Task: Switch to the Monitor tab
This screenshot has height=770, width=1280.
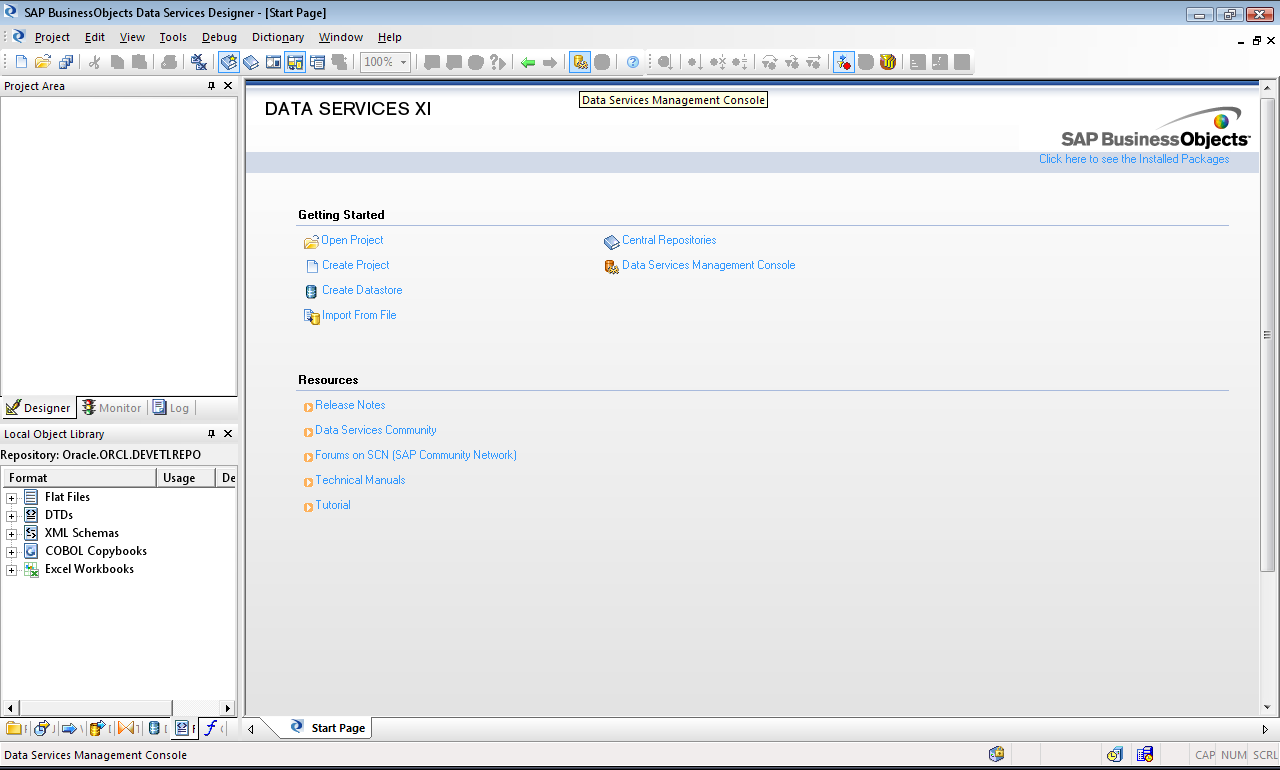Action: pos(112,408)
